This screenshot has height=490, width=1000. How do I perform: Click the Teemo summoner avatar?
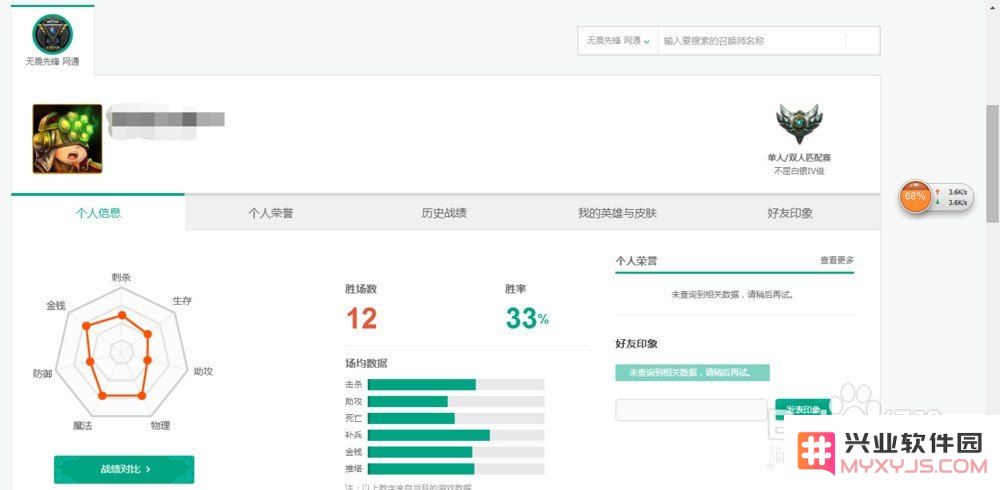[x=68, y=139]
